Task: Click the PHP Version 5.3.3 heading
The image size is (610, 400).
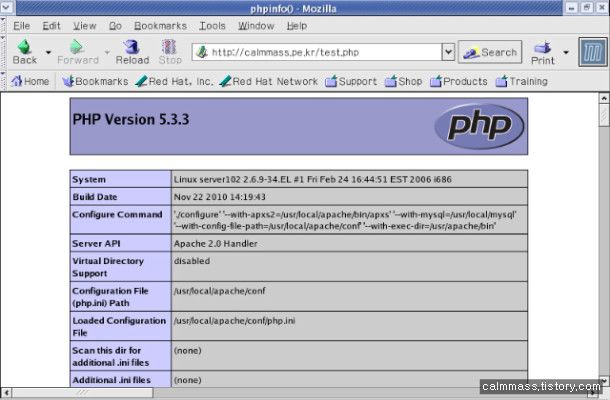Action: pyautogui.click(x=131, y=119)
